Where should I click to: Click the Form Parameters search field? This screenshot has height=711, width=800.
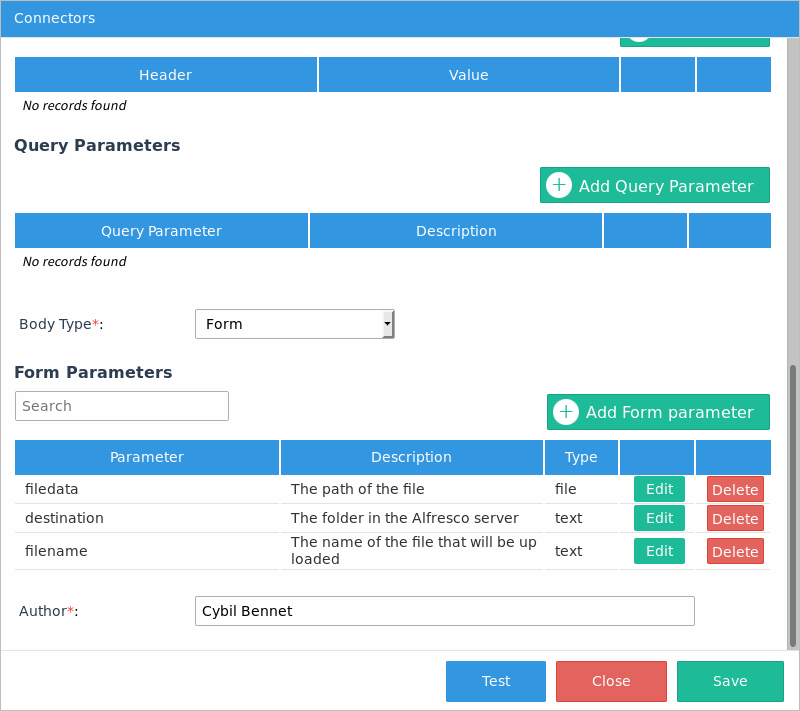pyautogui.click(x=122, y=406)
